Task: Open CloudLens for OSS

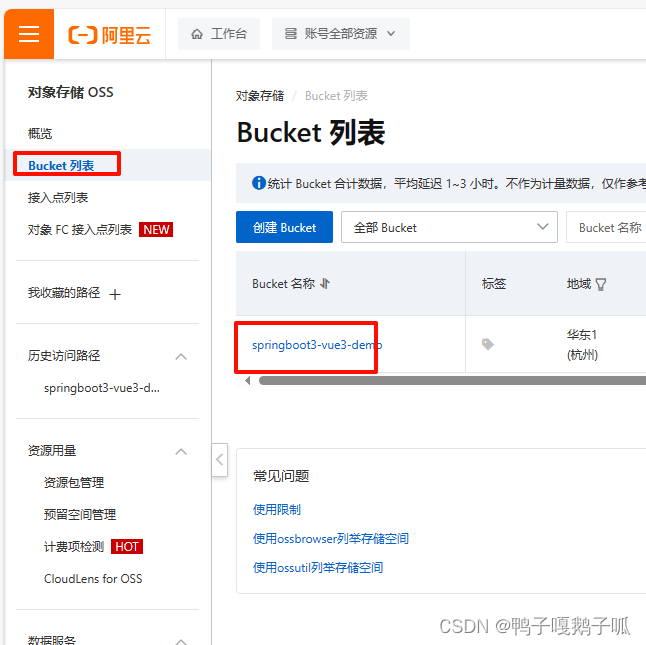Action: point(93,579)
